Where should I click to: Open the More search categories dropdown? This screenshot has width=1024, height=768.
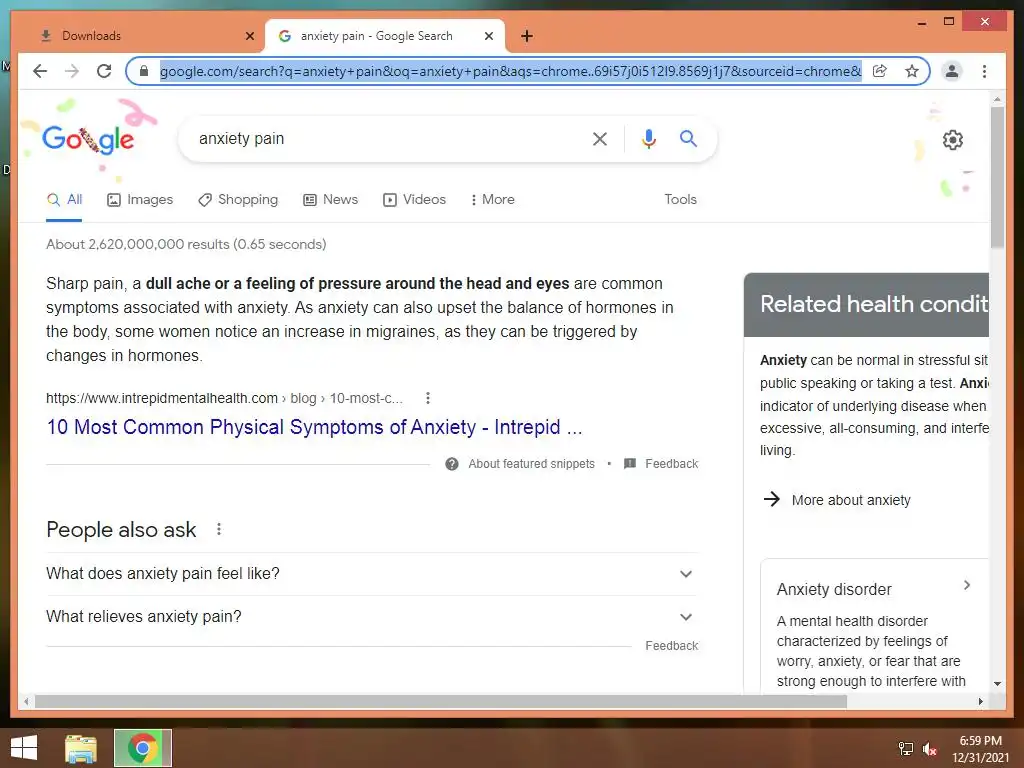pos(492,200)
